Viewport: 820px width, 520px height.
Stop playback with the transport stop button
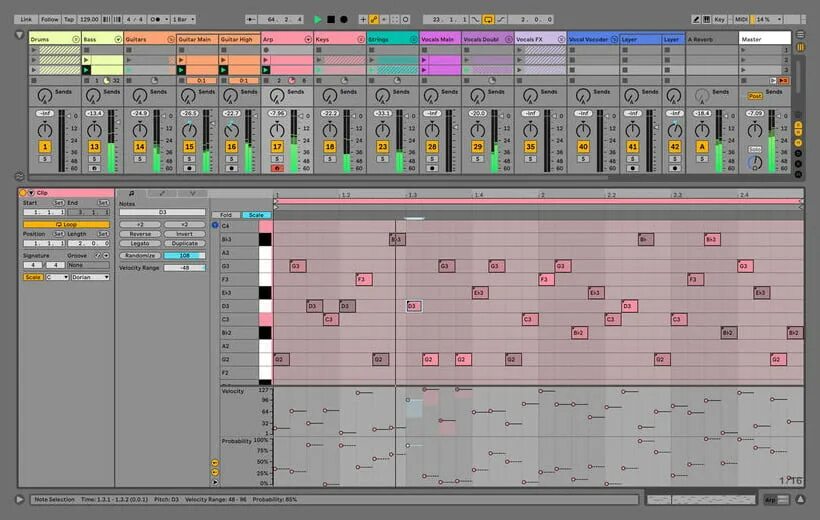(331, 19)
